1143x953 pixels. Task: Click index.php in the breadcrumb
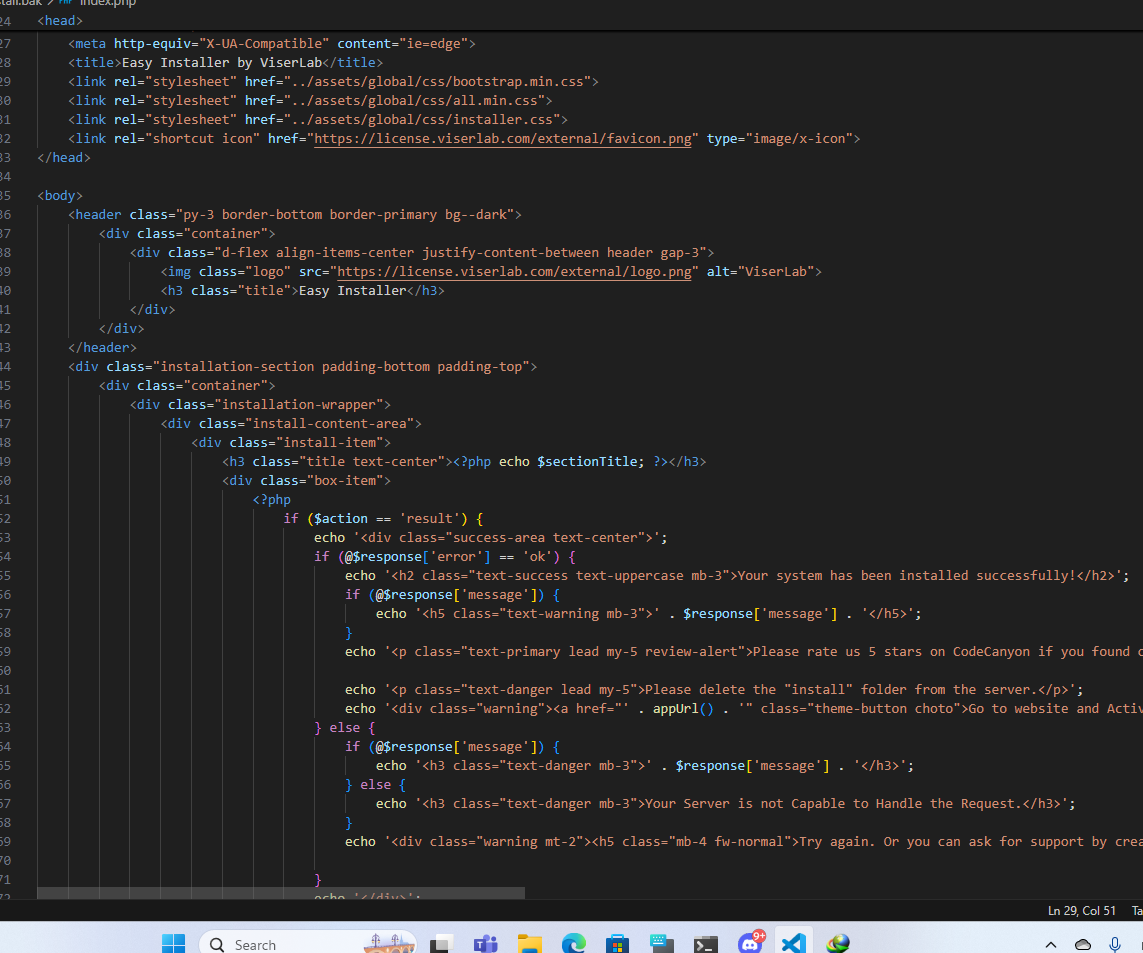point(107,3)
